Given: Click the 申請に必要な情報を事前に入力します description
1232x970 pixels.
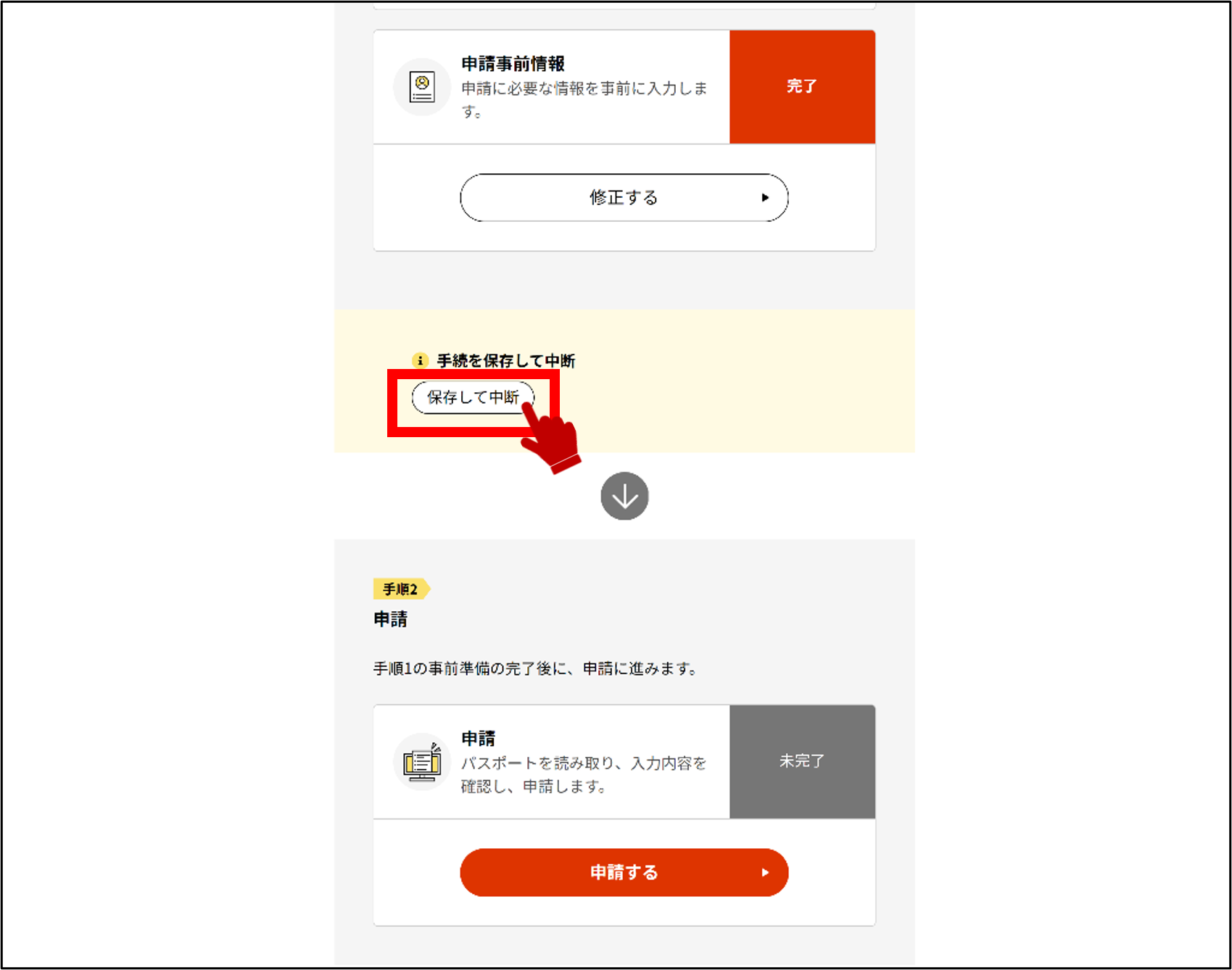Looking at the screenshot, I should point(584,99).
